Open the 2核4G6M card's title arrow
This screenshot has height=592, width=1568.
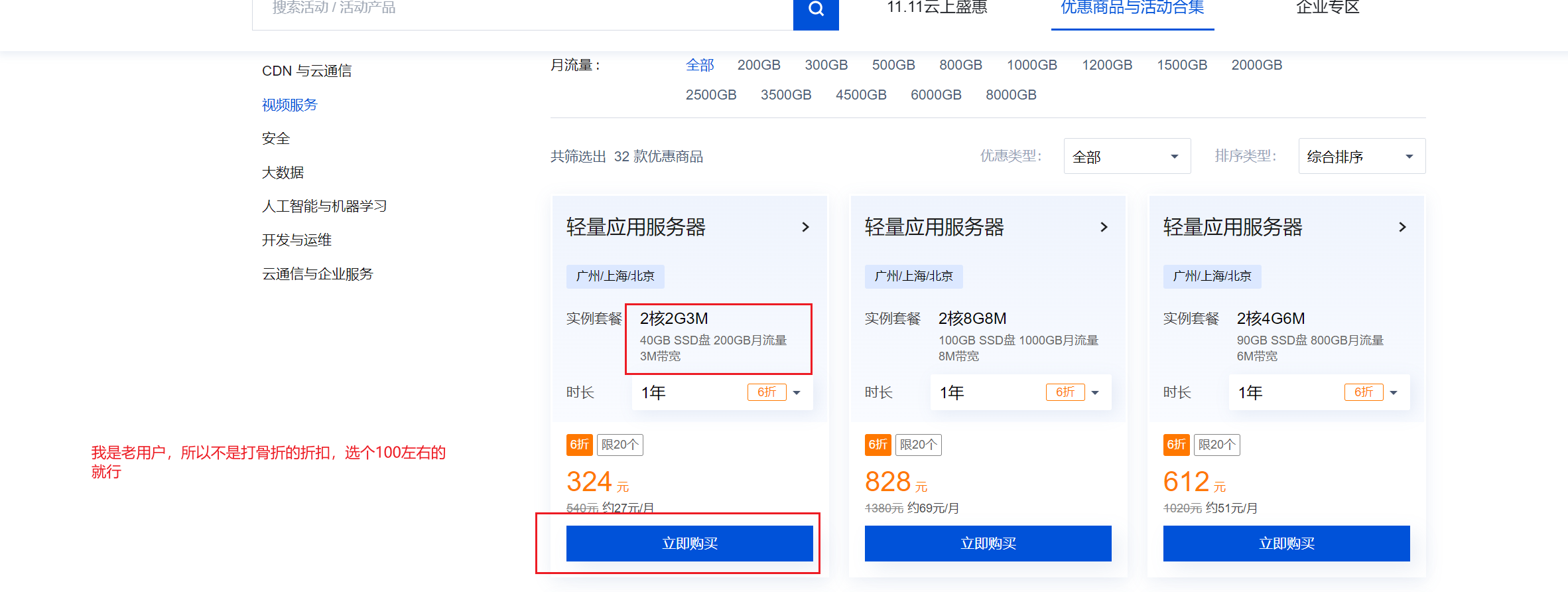pos(1402,227)
